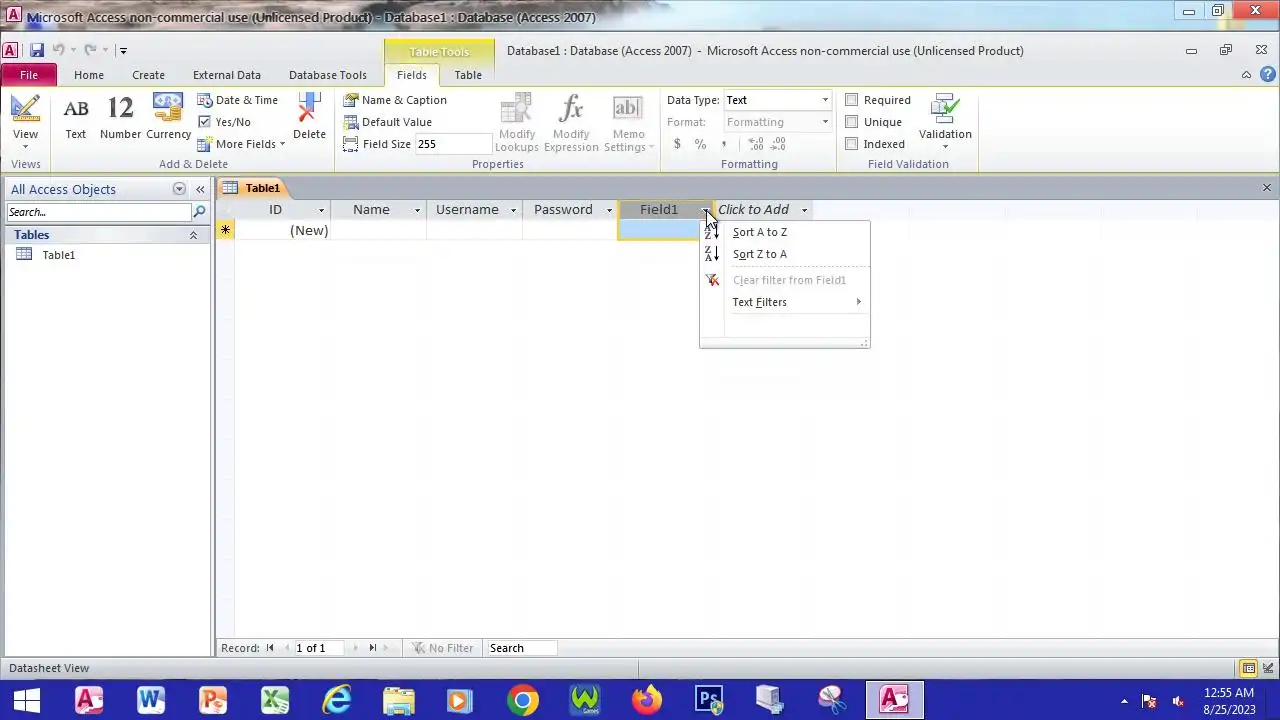This screenshot has width=1280, height=720.
Task: Select the Sort A to Z icon
Action: pos(712,232)
